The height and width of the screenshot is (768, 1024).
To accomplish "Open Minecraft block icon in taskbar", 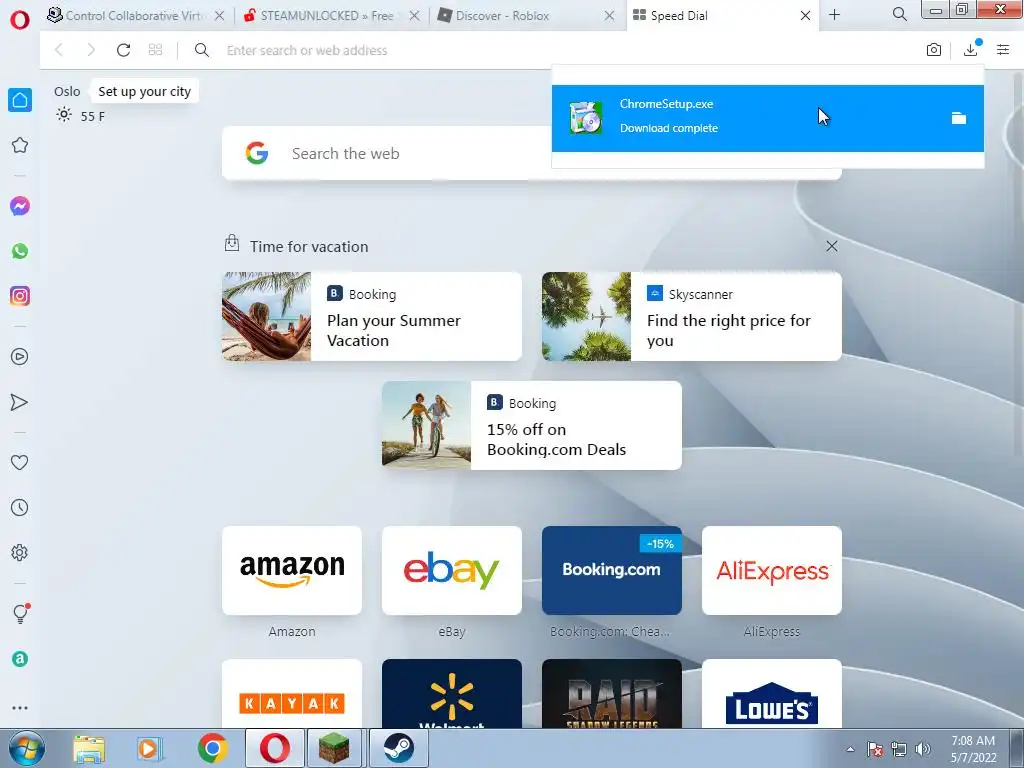I will [334, 749].
